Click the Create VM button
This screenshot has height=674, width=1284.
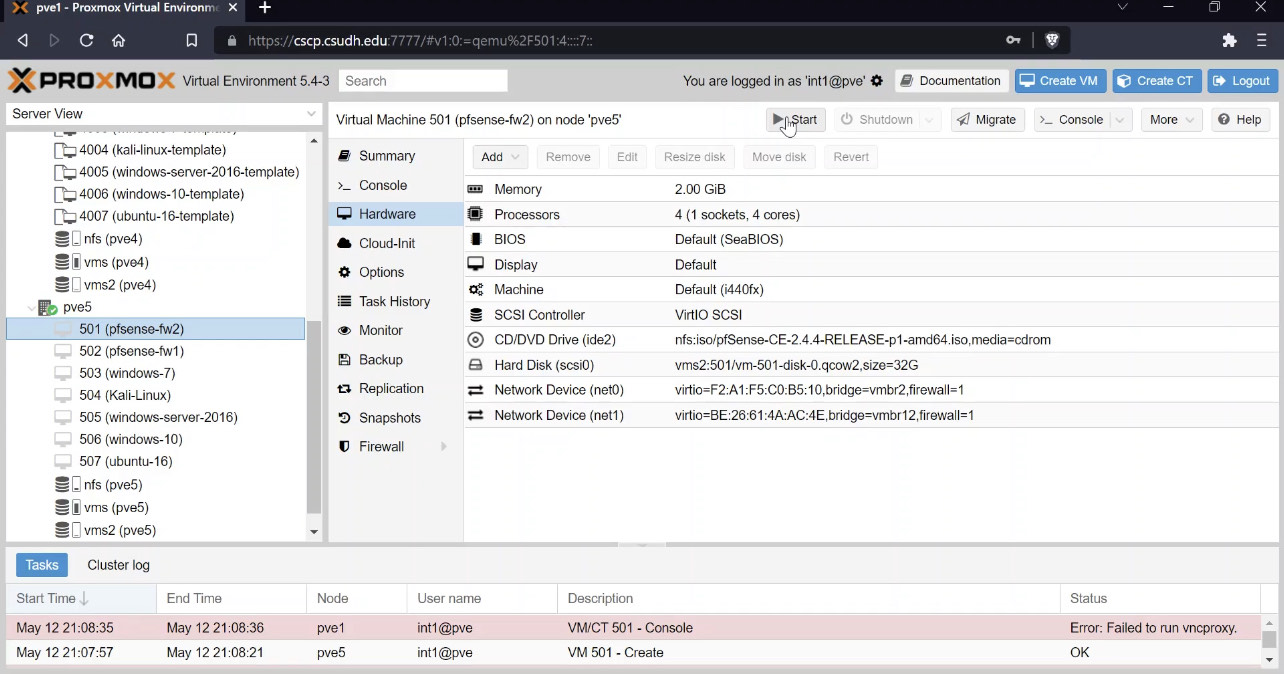click(1059, 81)
